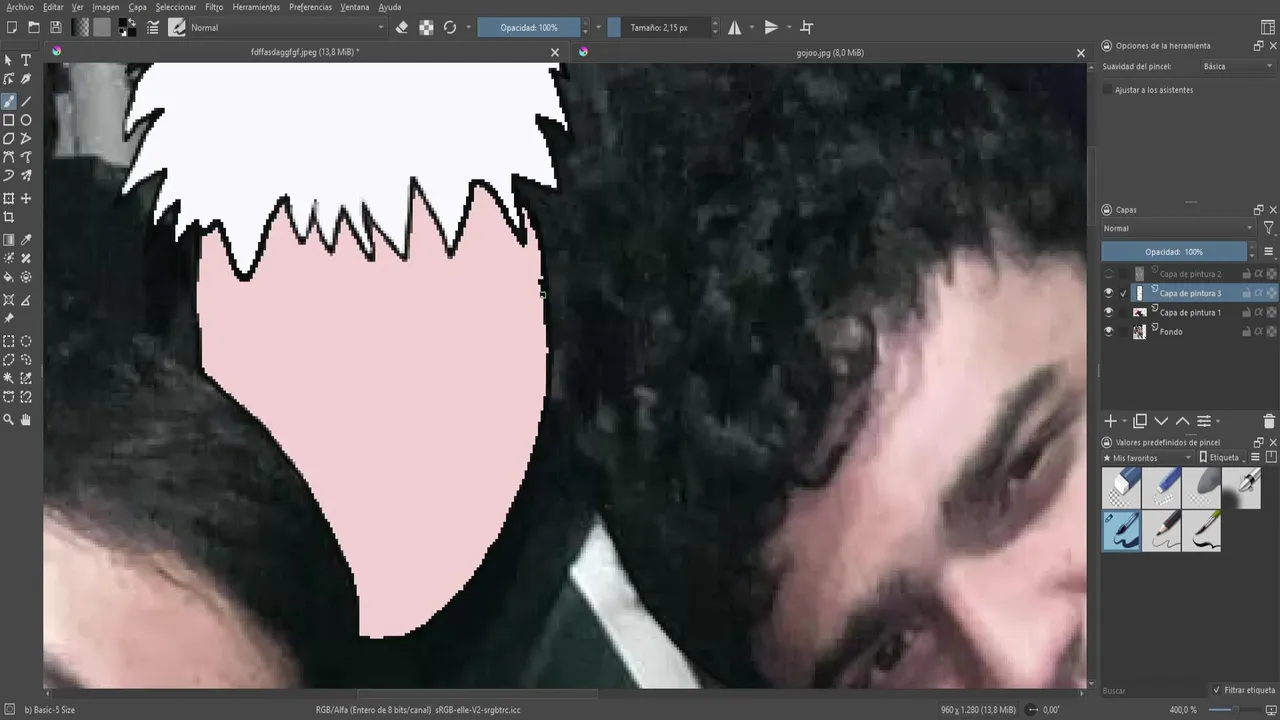
Task: Open the Preferencias menu
Action: point(310,7)
